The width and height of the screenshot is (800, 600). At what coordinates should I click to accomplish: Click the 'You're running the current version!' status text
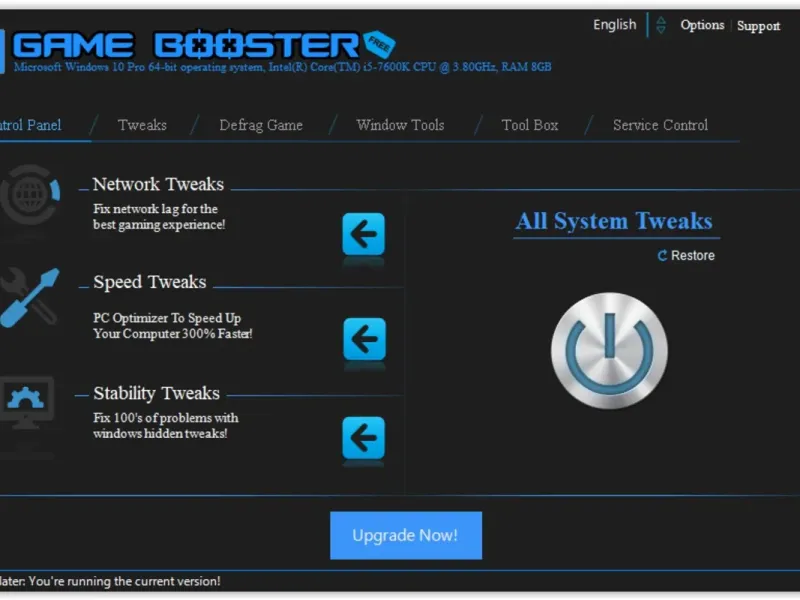tap(124, 581)
